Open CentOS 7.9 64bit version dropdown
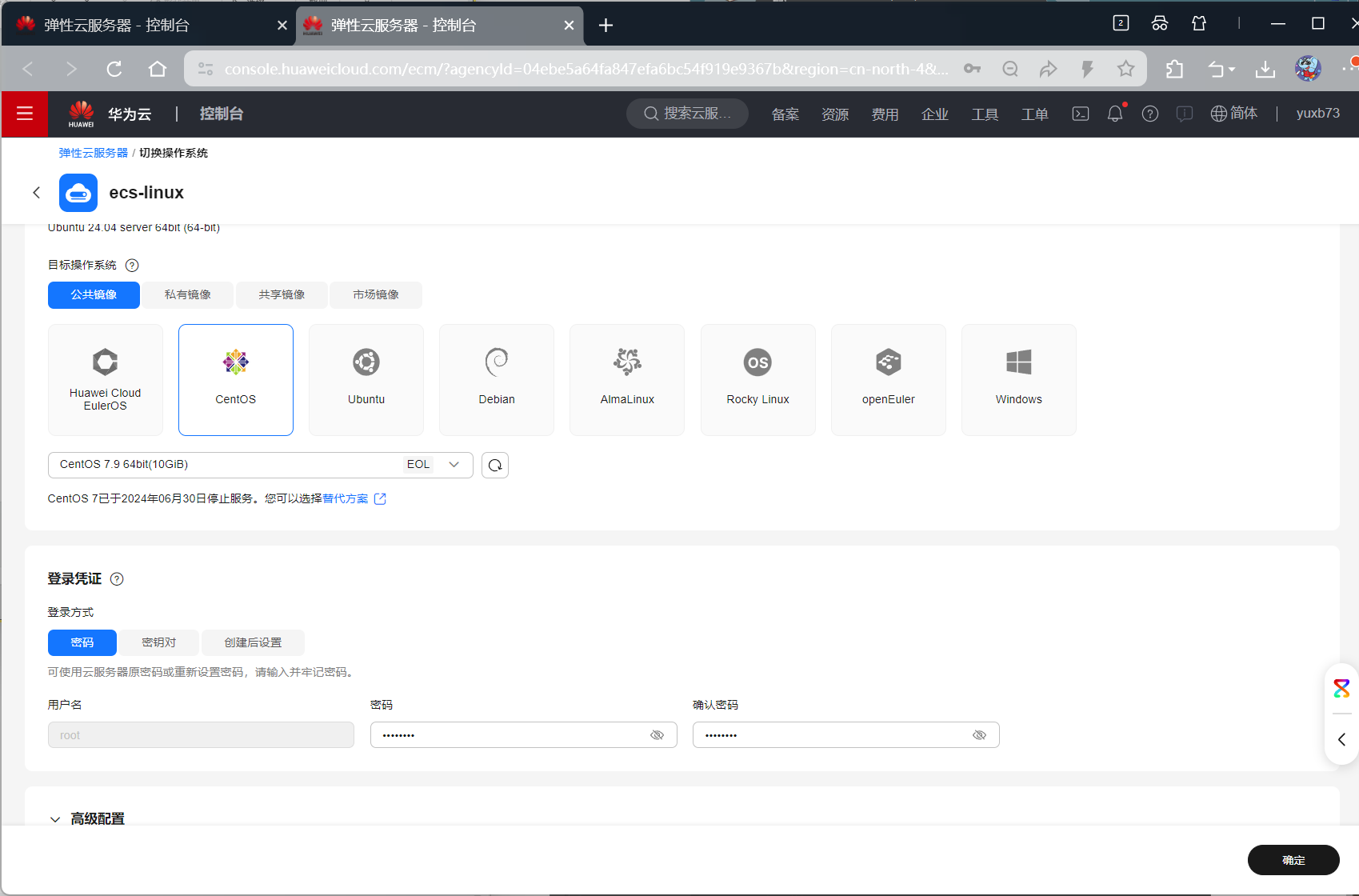The image size is (1359, 896). [261, 465]
